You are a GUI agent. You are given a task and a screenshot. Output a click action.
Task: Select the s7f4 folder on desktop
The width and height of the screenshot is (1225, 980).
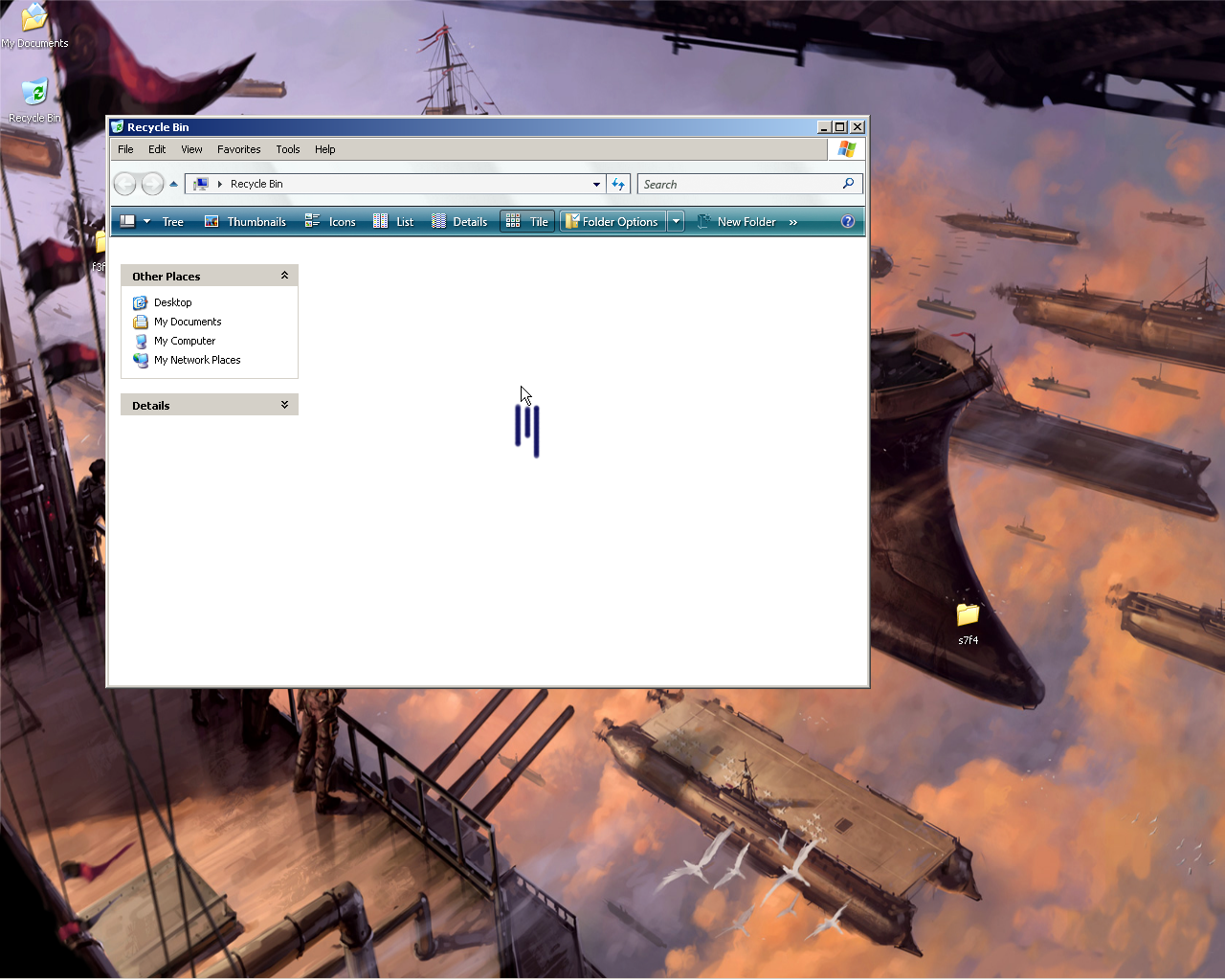(968, 615)
